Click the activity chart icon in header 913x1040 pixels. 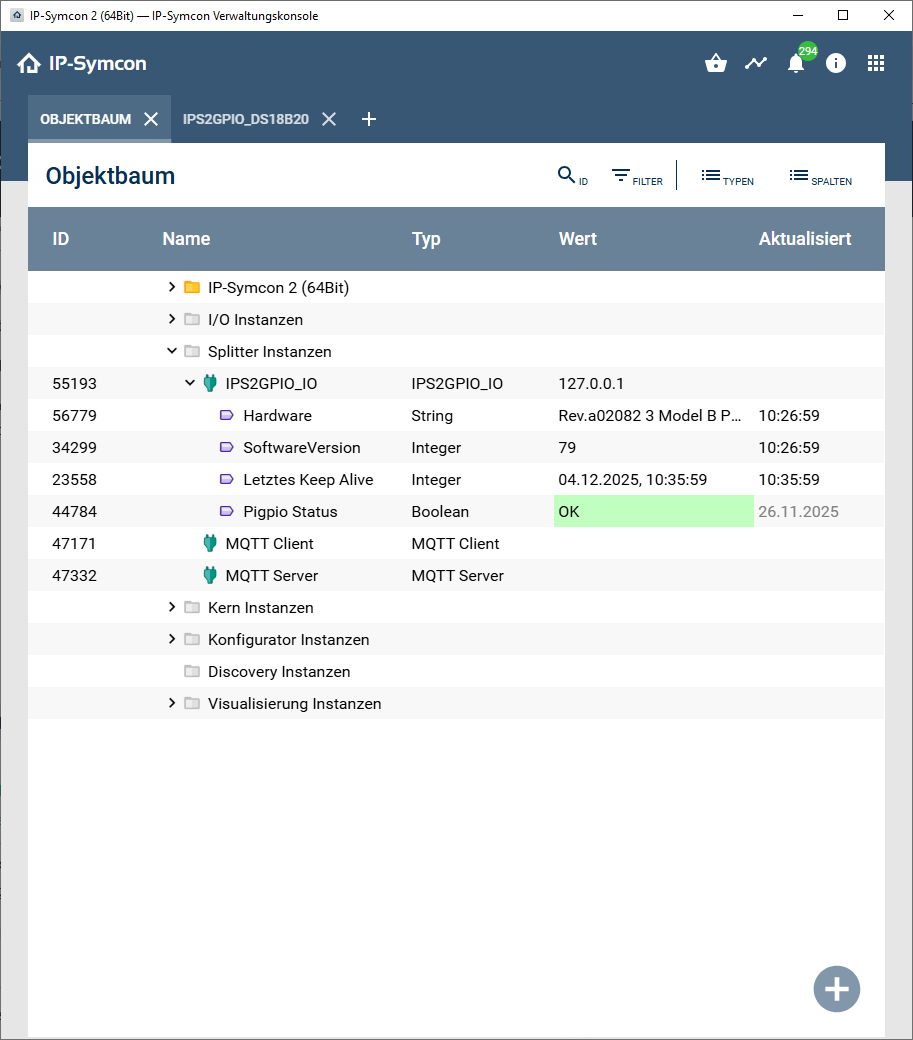pyautogui.click(x=756, y=63)
